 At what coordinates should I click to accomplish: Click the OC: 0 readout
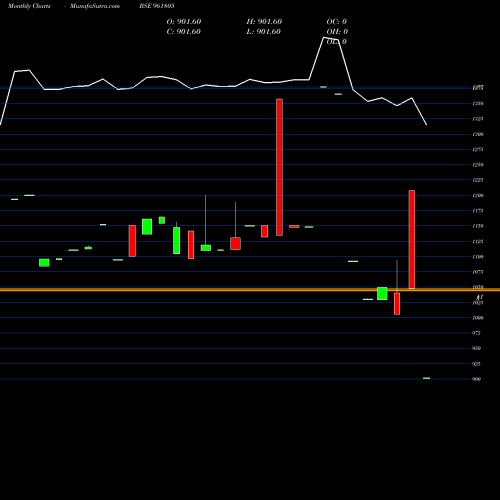tap(336, 22)
